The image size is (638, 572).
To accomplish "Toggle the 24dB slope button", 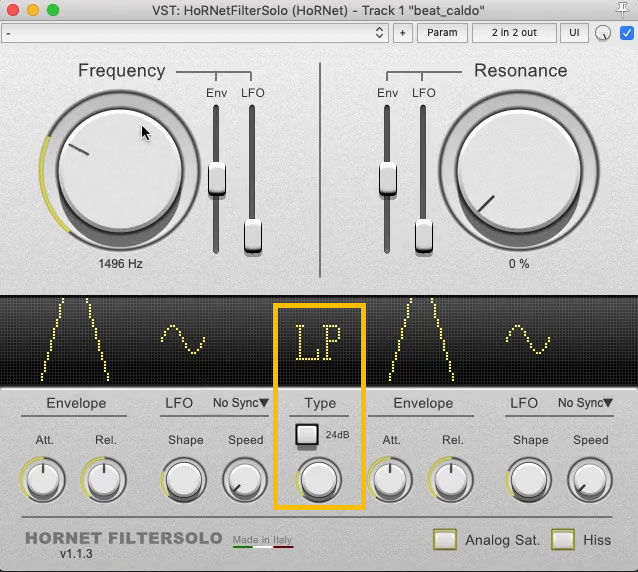I will pyautogui.click(x=307, y=435).
